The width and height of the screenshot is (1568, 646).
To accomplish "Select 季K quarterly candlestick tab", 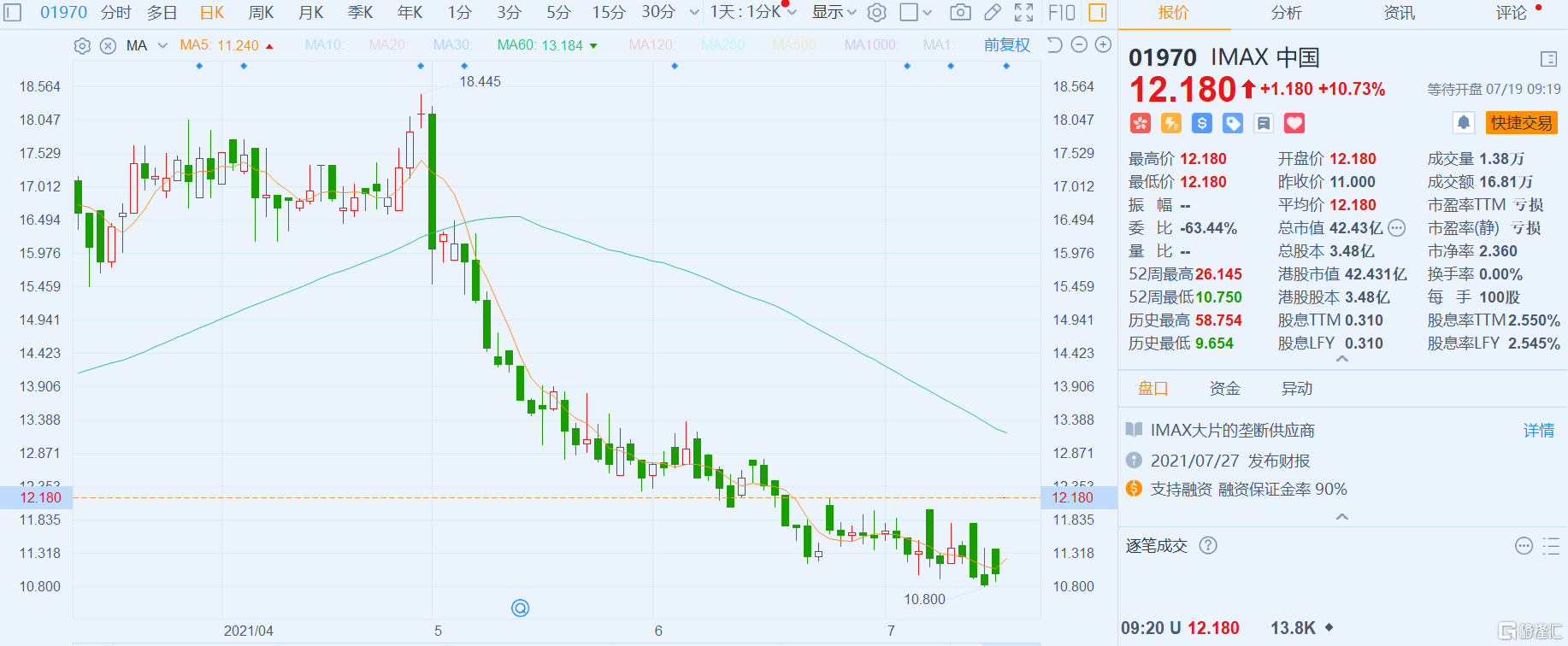I will (360, 12).
